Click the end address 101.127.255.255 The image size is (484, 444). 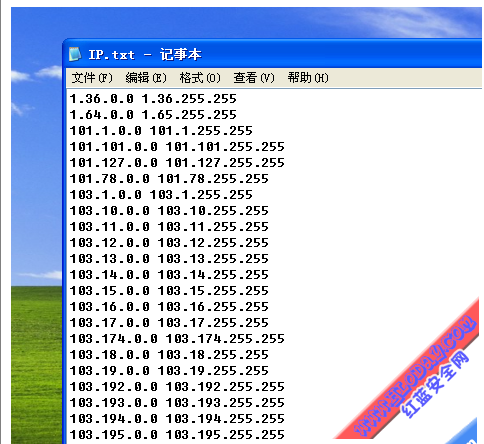(x=225, y=163)
